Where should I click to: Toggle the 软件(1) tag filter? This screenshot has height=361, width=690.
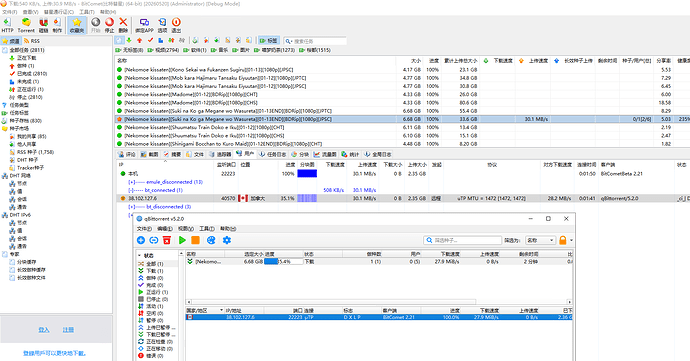(x=195, y=50)
